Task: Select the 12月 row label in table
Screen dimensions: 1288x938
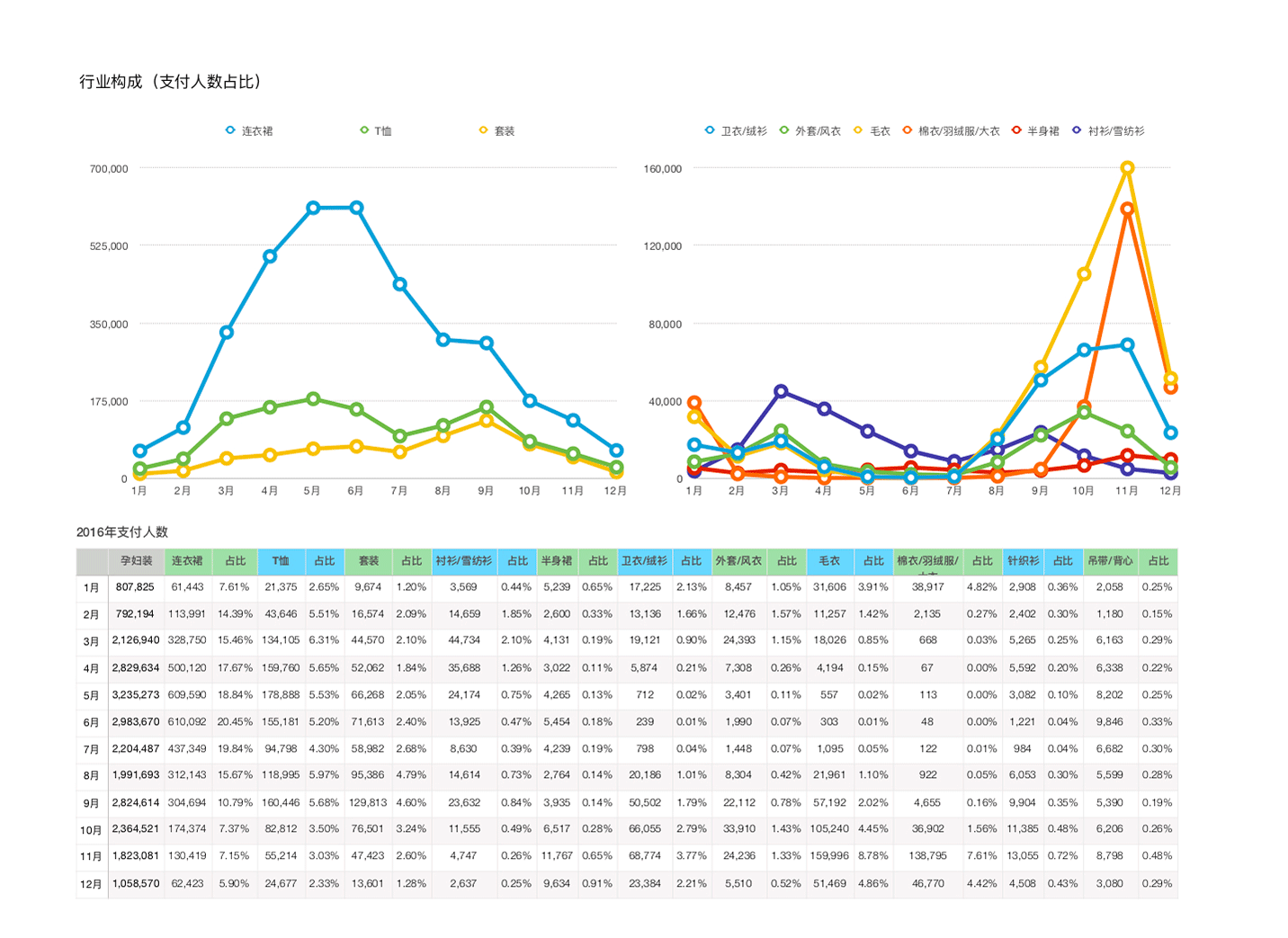Action: coord(92,884)
